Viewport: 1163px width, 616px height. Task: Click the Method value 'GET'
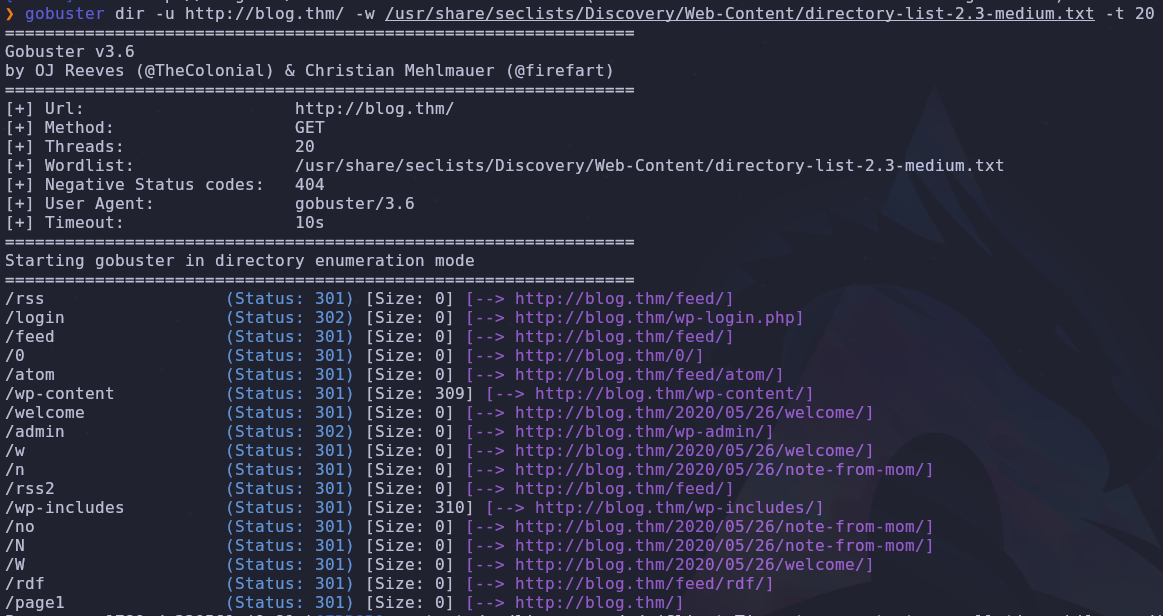(309, 127)
